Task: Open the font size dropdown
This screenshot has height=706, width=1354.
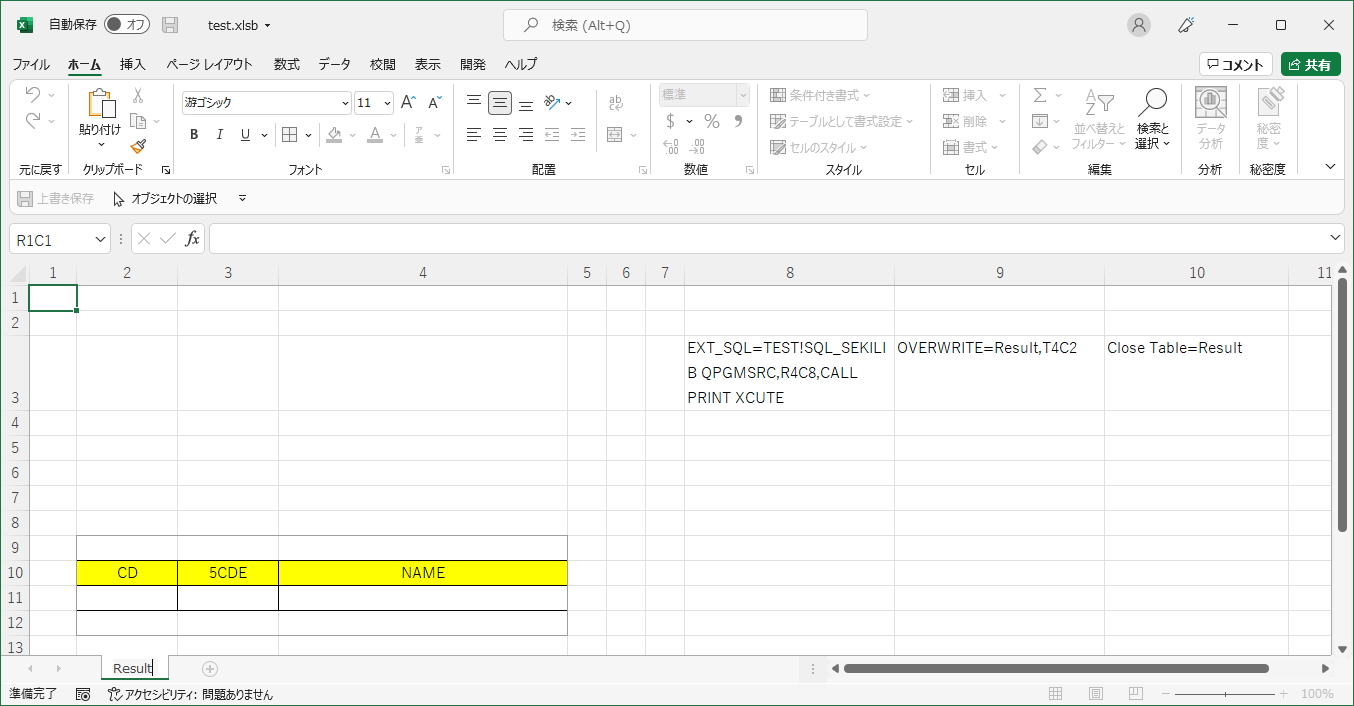Action: [389, 103]
